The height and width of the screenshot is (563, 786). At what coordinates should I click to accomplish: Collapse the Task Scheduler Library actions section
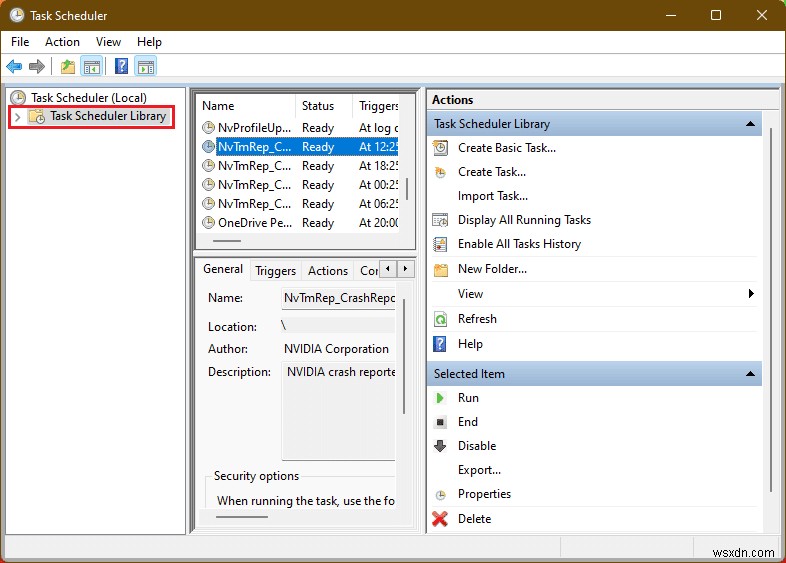[750, 124]
